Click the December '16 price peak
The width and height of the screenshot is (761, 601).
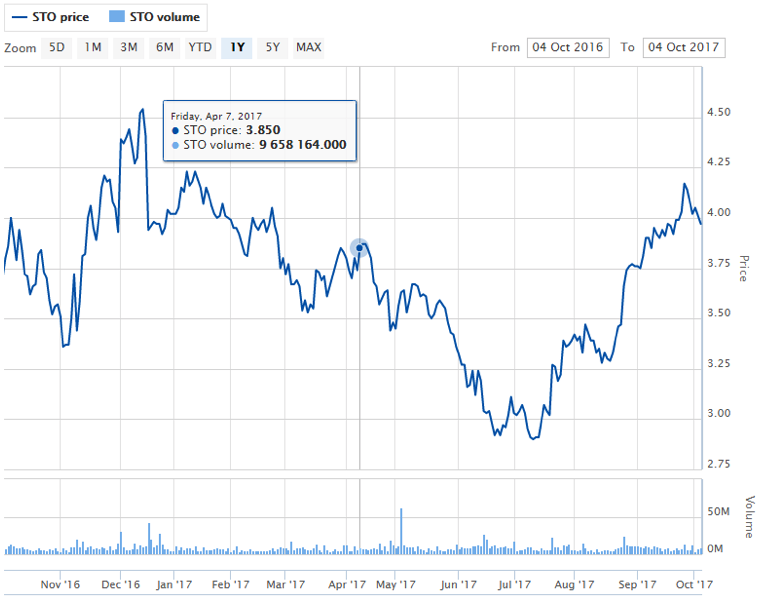pos(142,109)
